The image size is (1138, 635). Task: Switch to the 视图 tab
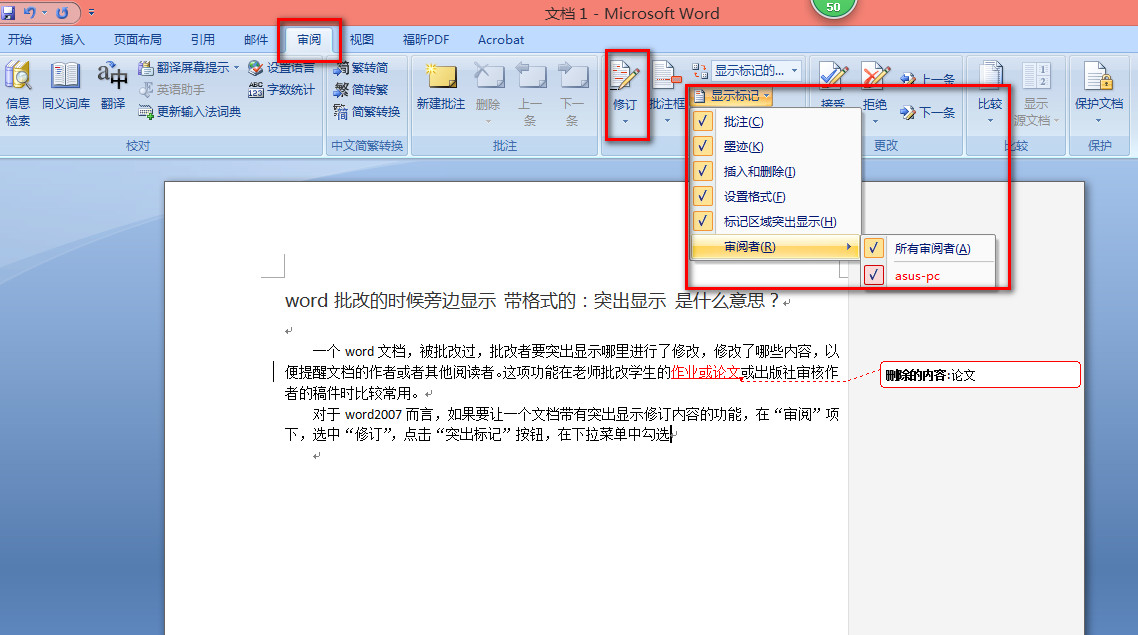[x=361, y=40]
